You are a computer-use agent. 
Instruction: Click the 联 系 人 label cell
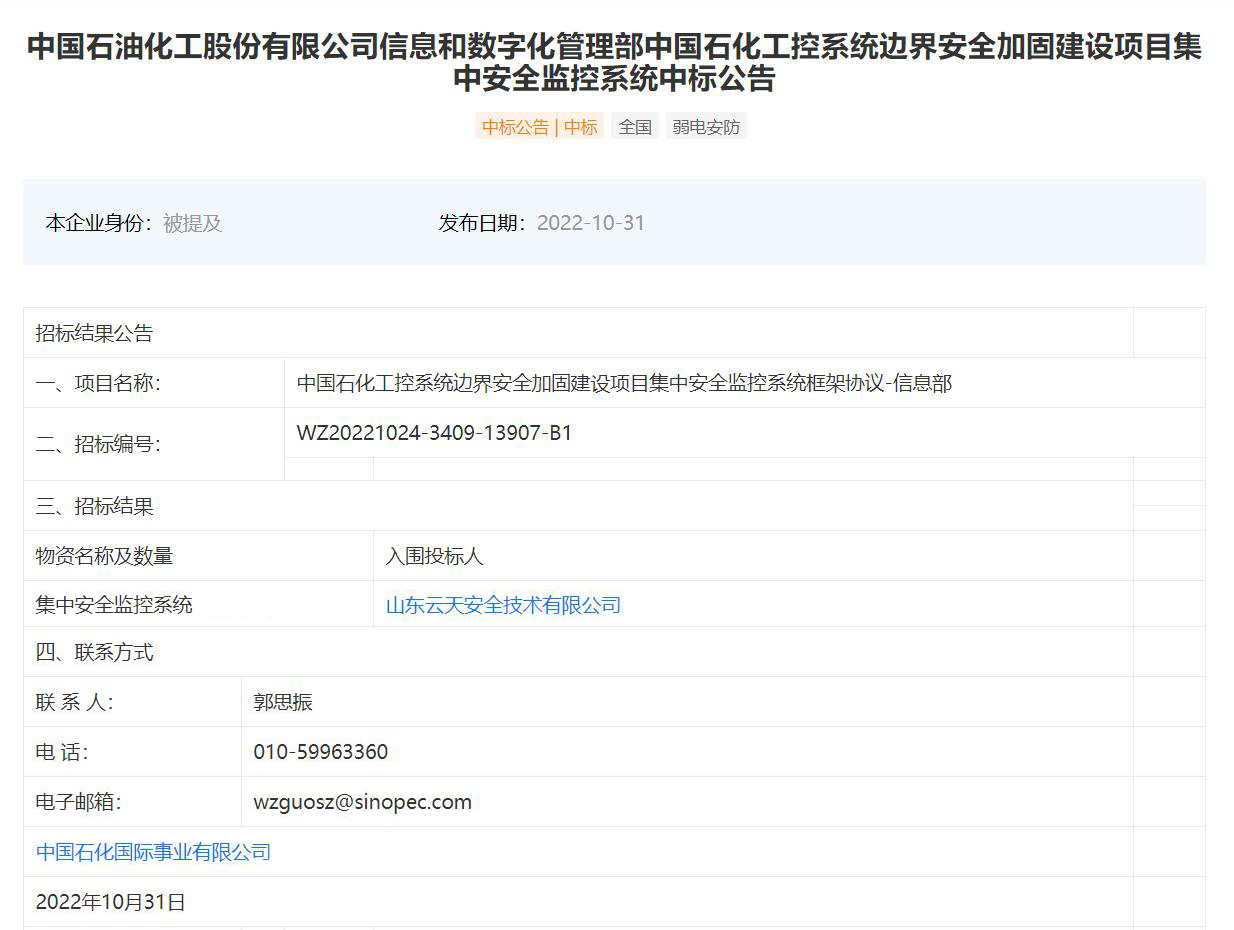(132, 702)
